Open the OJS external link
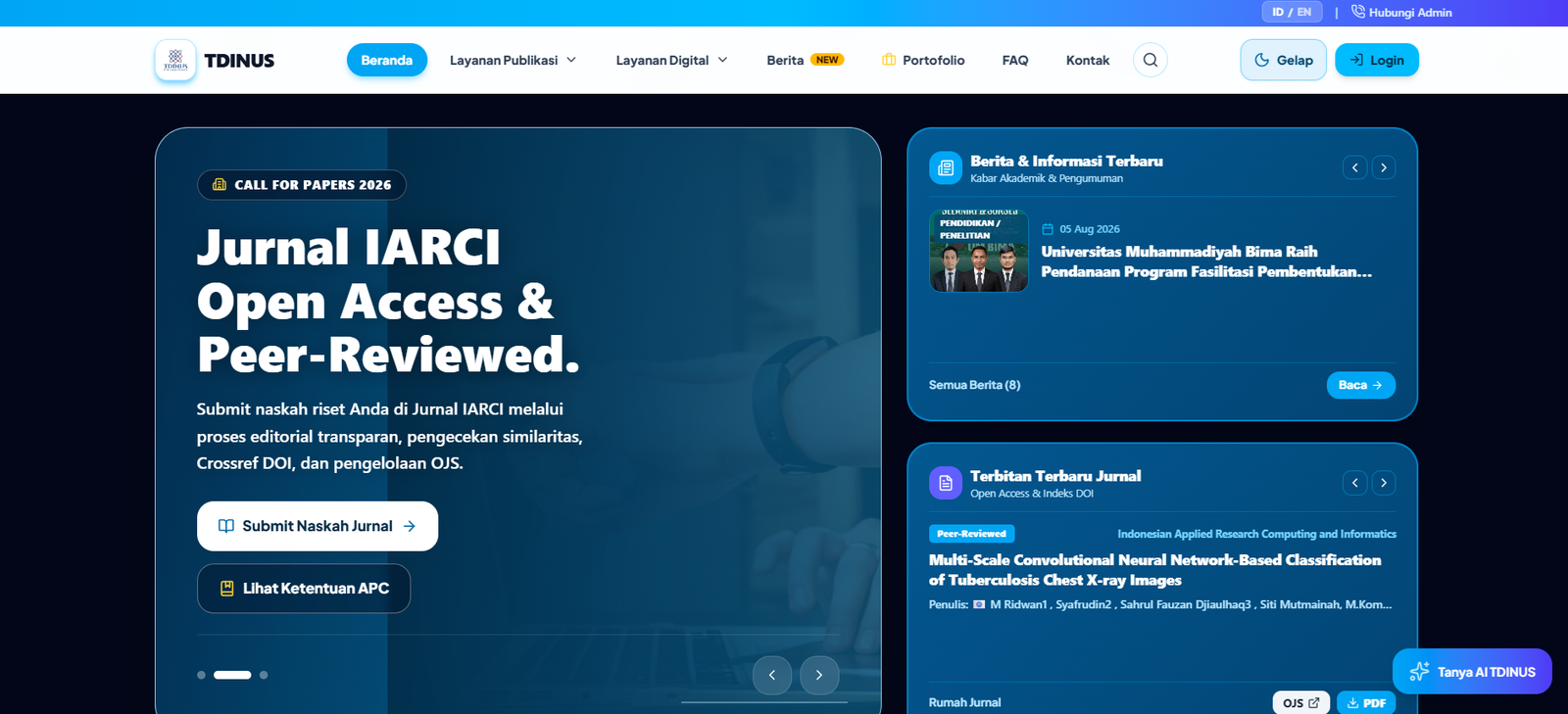1568x714 pixels. (x=1300, y=702)
